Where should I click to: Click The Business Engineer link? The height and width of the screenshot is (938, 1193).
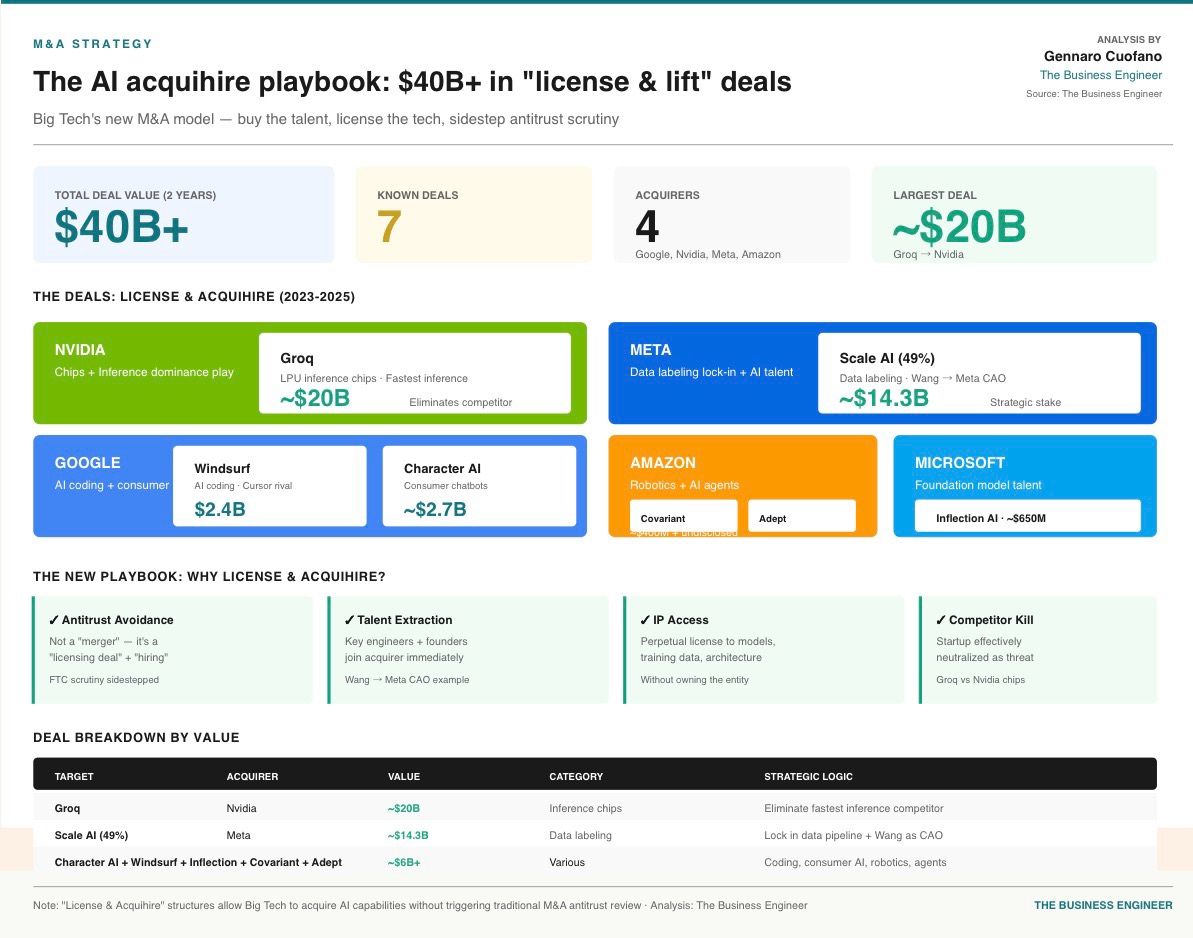click(1101, 75)
